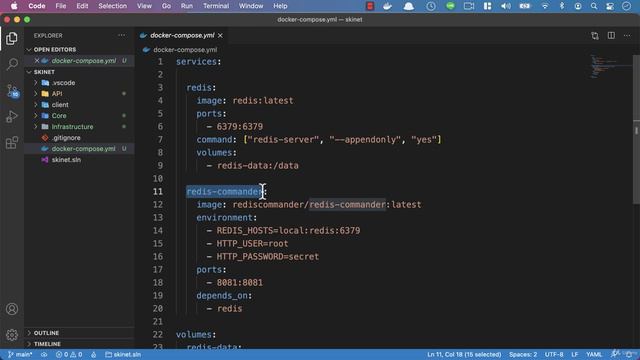This screenshot has width=640, height=360.
Task: Click the main branch indicator in status bar
Action: [x=20, y=354]
